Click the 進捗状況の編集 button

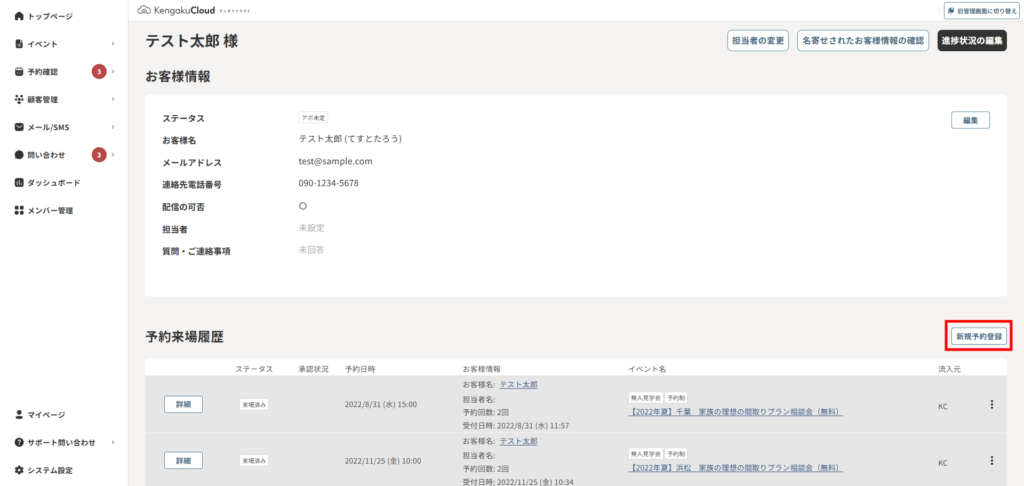point(971,41)
